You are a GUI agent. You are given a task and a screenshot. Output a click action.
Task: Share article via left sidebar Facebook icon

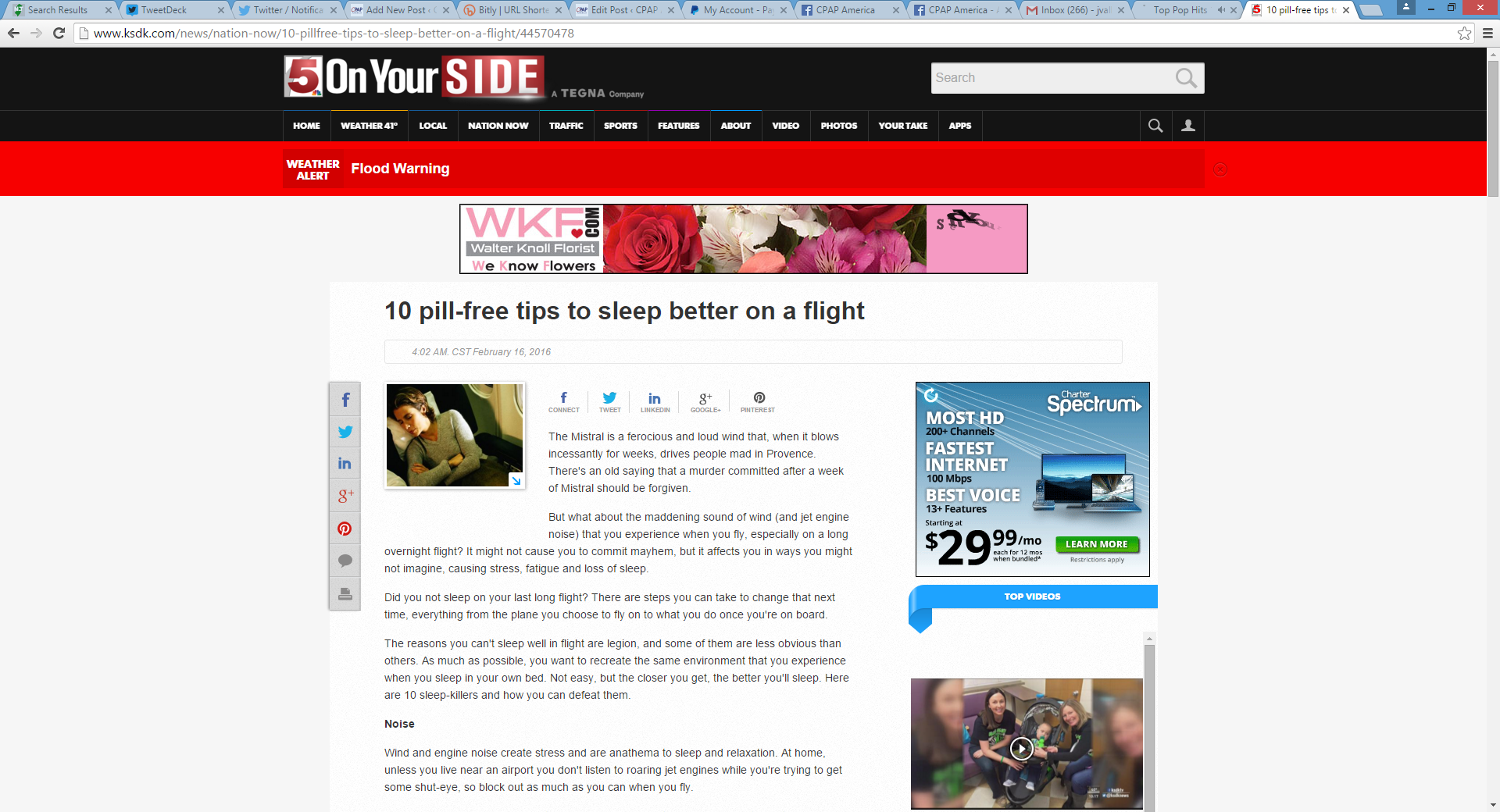[345, 401]
